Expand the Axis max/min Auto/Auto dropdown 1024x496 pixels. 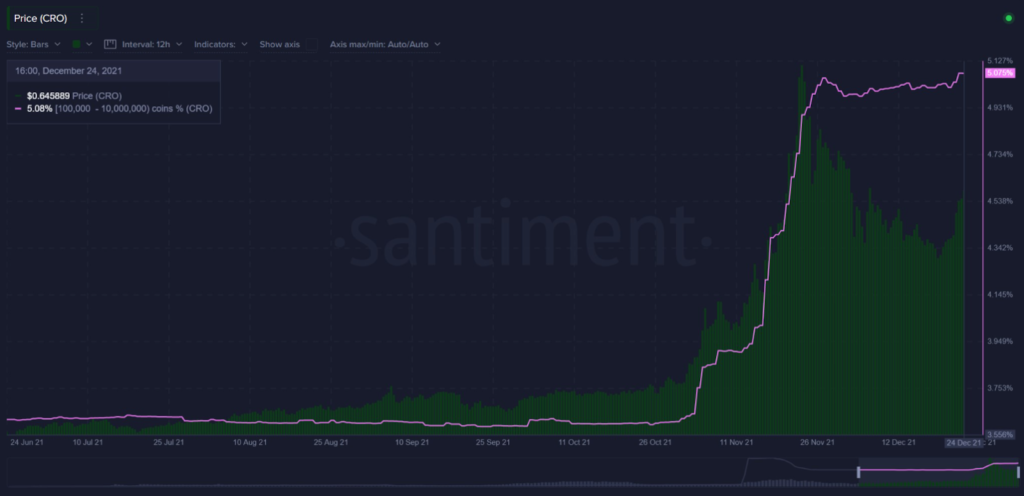point(385,44)
